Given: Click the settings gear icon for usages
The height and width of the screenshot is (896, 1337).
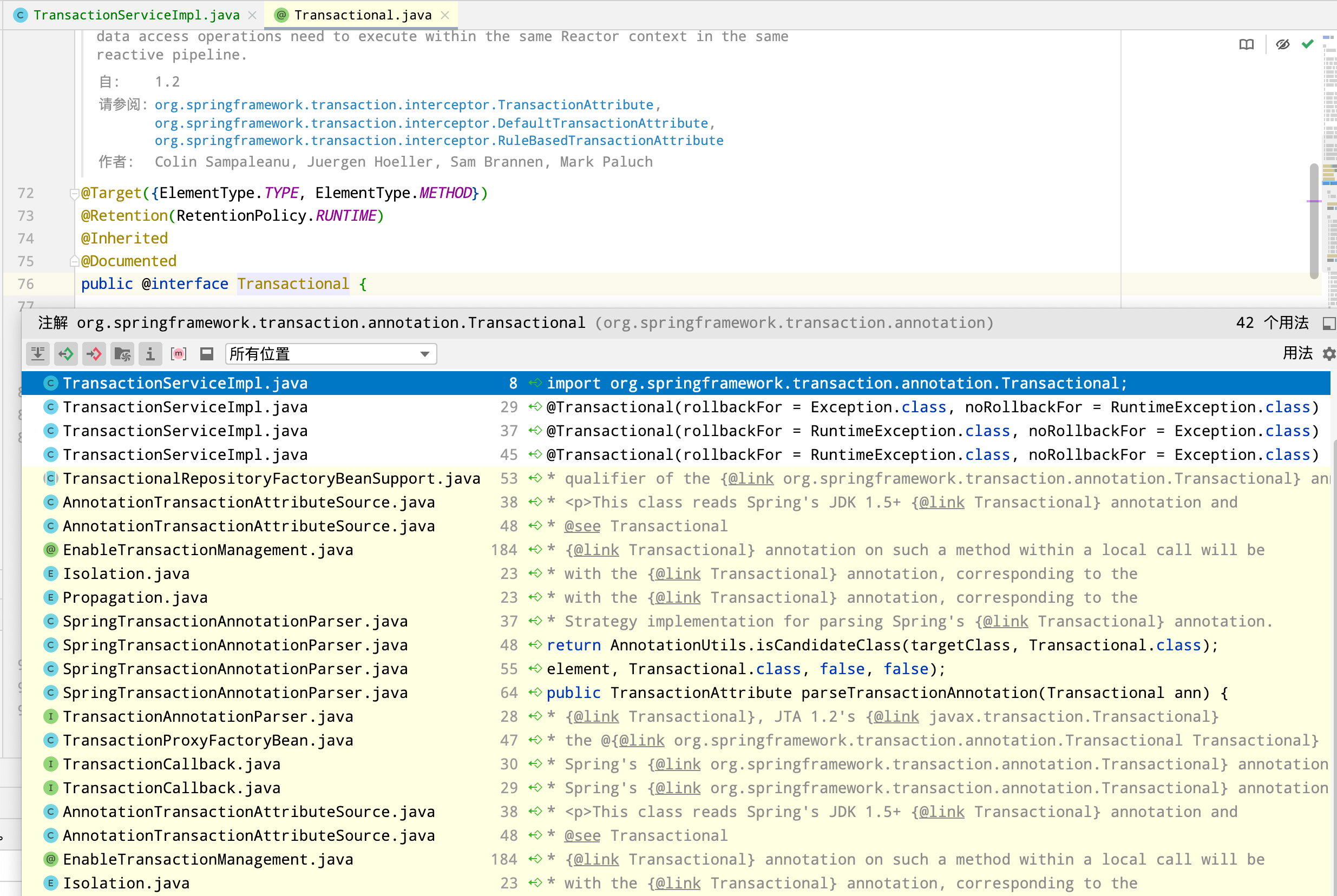Looking at the screenshot, I should point(1328,353).
